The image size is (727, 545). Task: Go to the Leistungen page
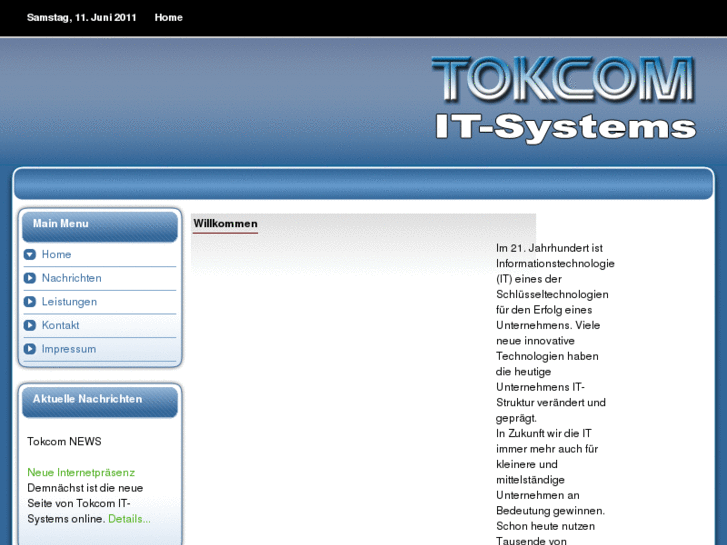pyautogui.click(x=69, y=302)
